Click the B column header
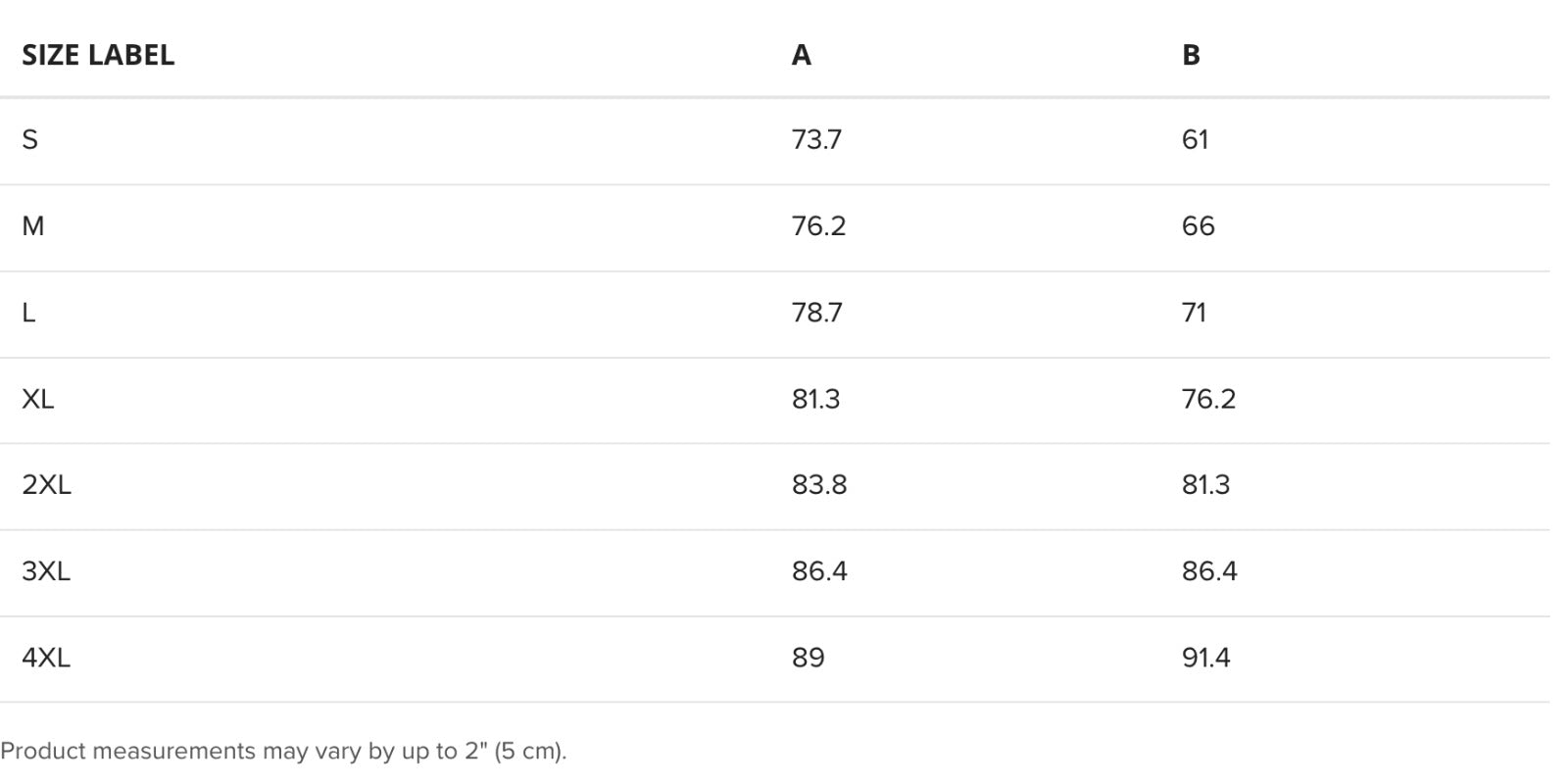Viewport: 1568px width, 784px height. pos(1191,55)
